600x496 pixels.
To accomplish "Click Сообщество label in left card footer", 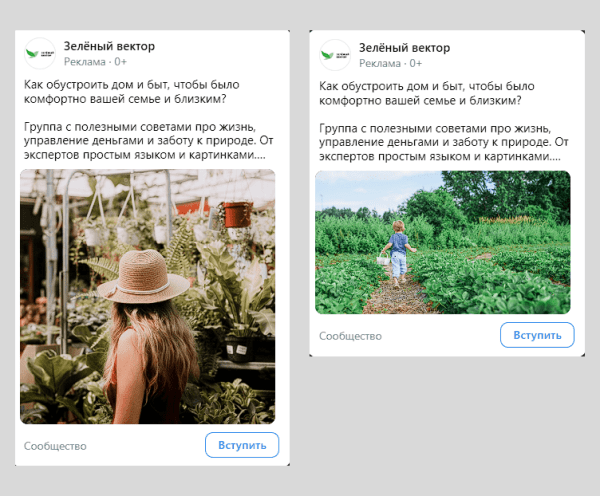I will [55, 446].
